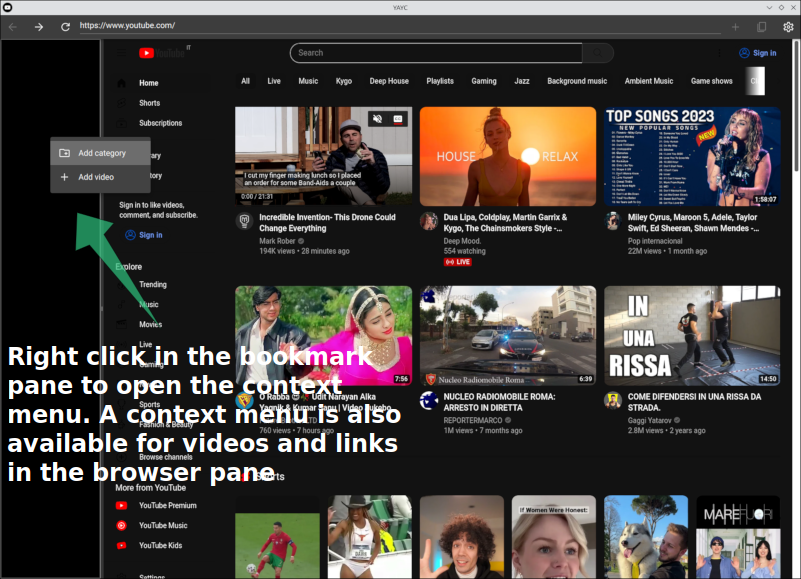801x579 pixels.
Task: Open the Shorts section from the sidebar
Action: [x=149, y=103]
